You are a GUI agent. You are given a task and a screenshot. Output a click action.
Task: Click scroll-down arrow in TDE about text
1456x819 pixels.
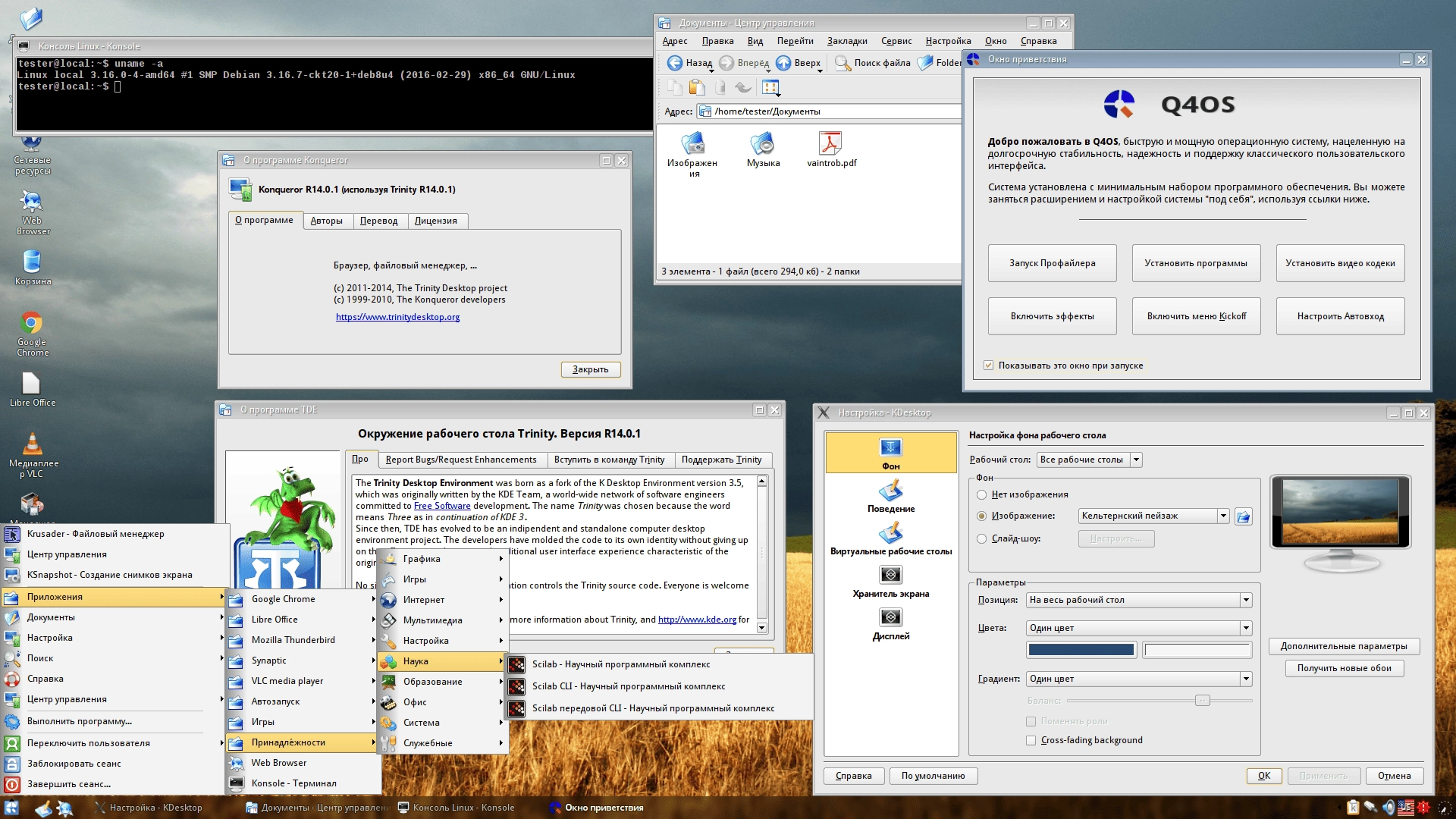[761, 628]
